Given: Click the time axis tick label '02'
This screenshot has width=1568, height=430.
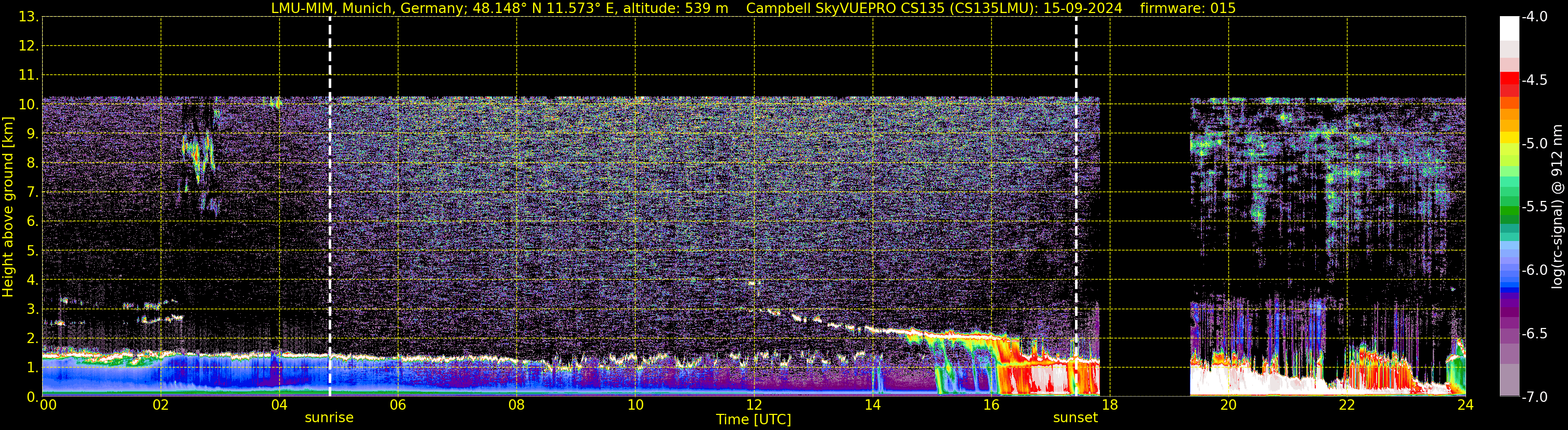Looking at the screenshot, I should (x=161, y=405).
